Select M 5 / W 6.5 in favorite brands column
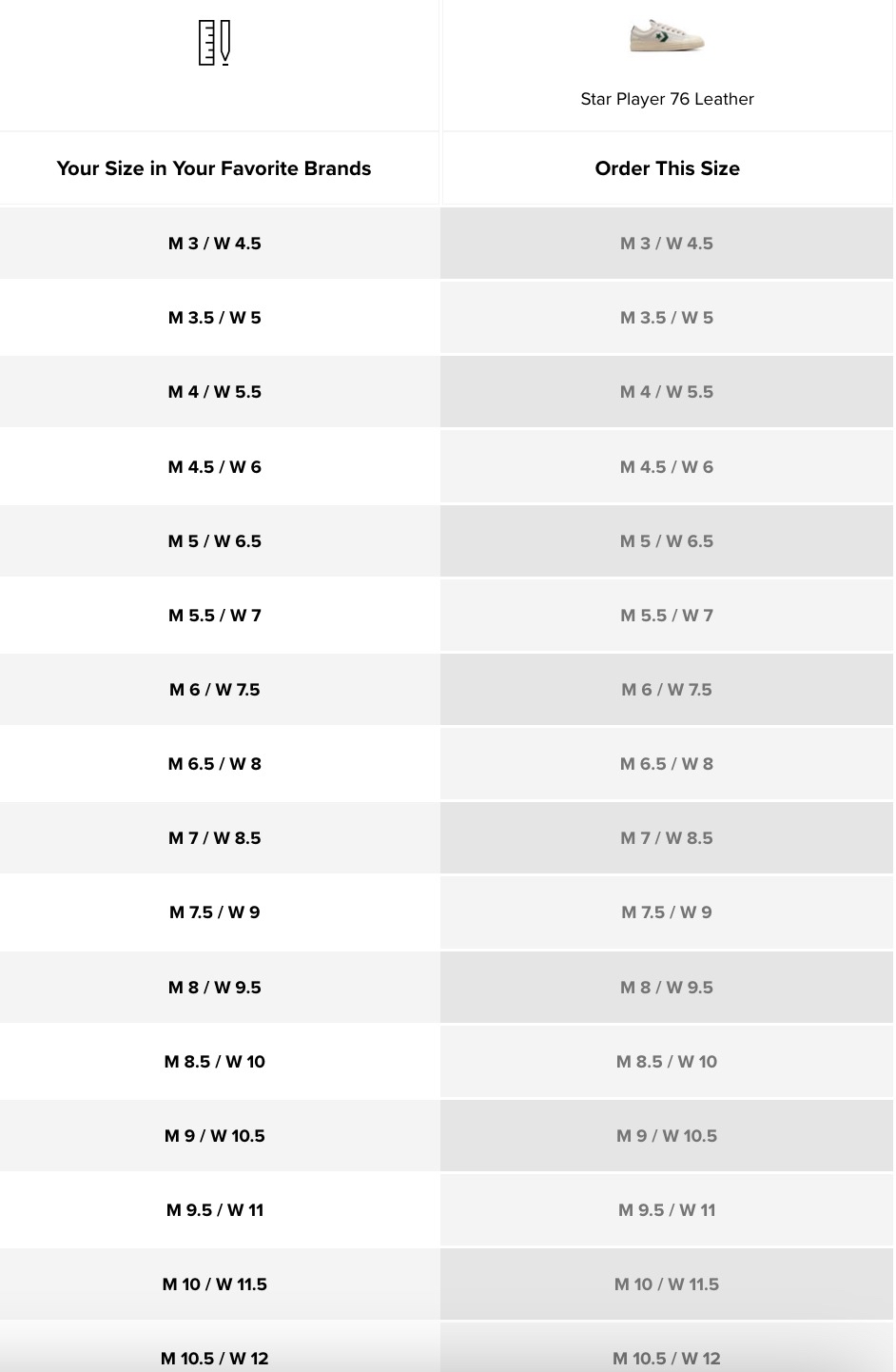 pos(214,541)
